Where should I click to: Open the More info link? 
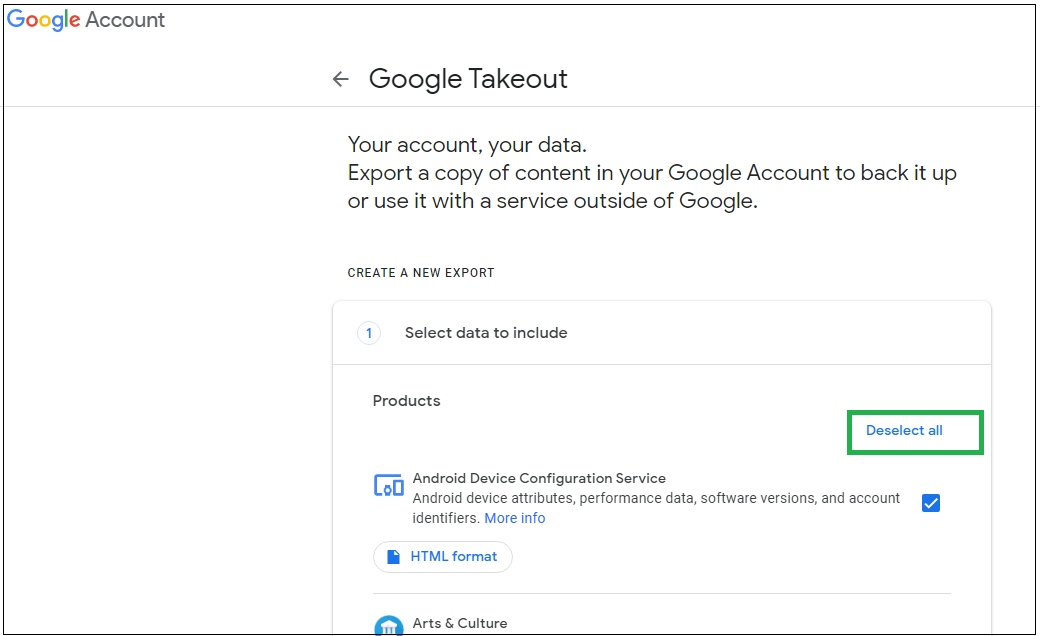pyautogui.click(x=515, y=518)
